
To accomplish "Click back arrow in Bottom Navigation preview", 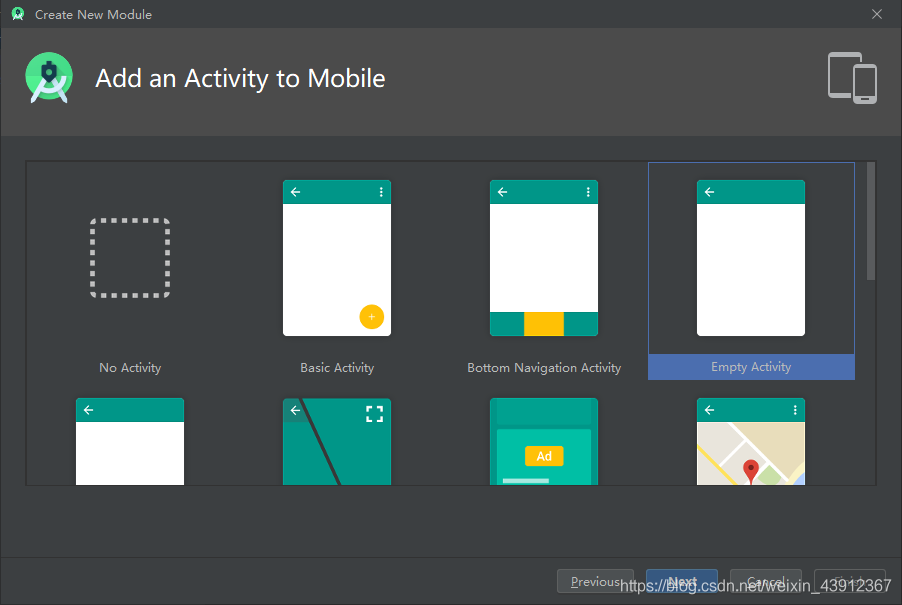I will coord(502,192).
